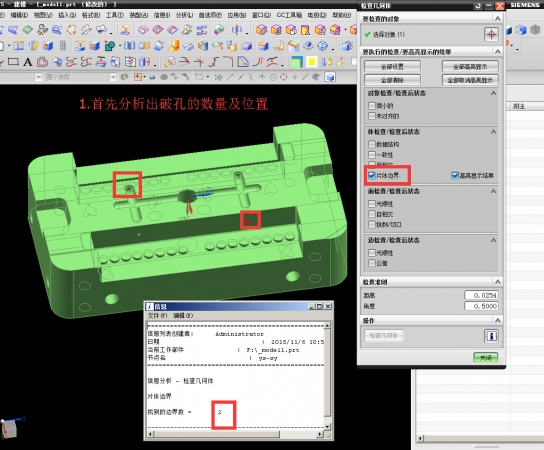Image resolution: width=544 pixels, height=450 pixels.
Task: Select the Rectangle sketch tool
Action: click(x=13, y=62)
